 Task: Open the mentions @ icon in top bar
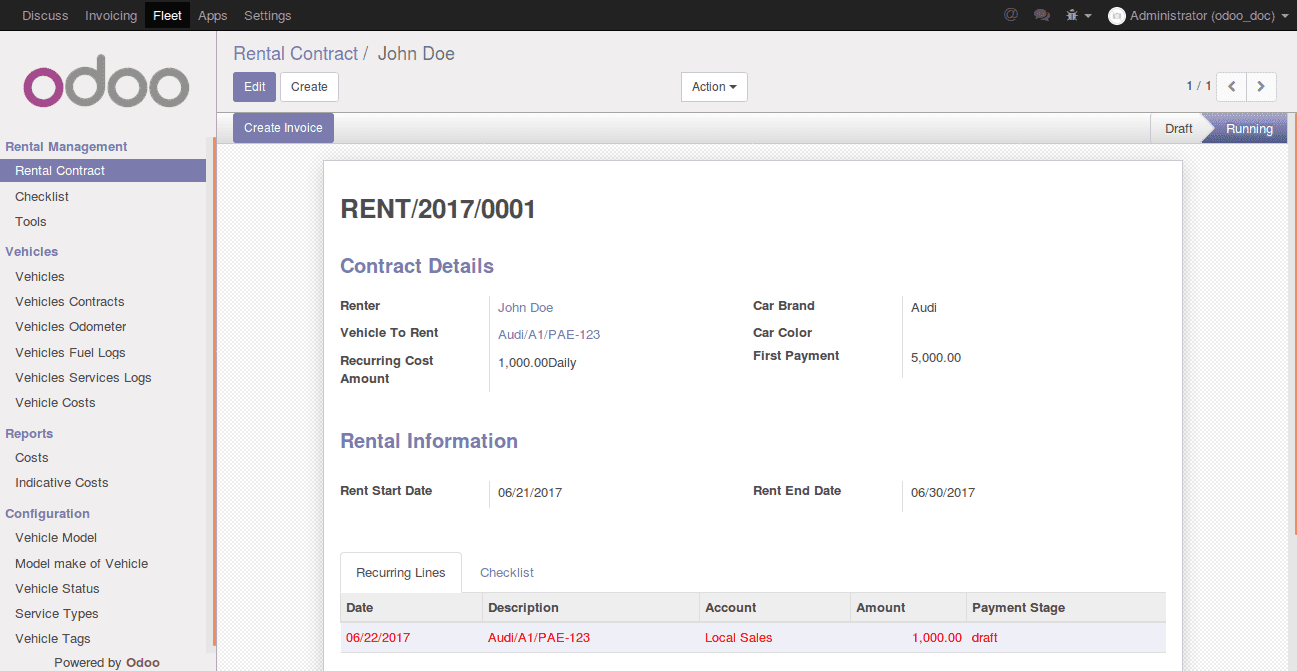point(1010,15)
